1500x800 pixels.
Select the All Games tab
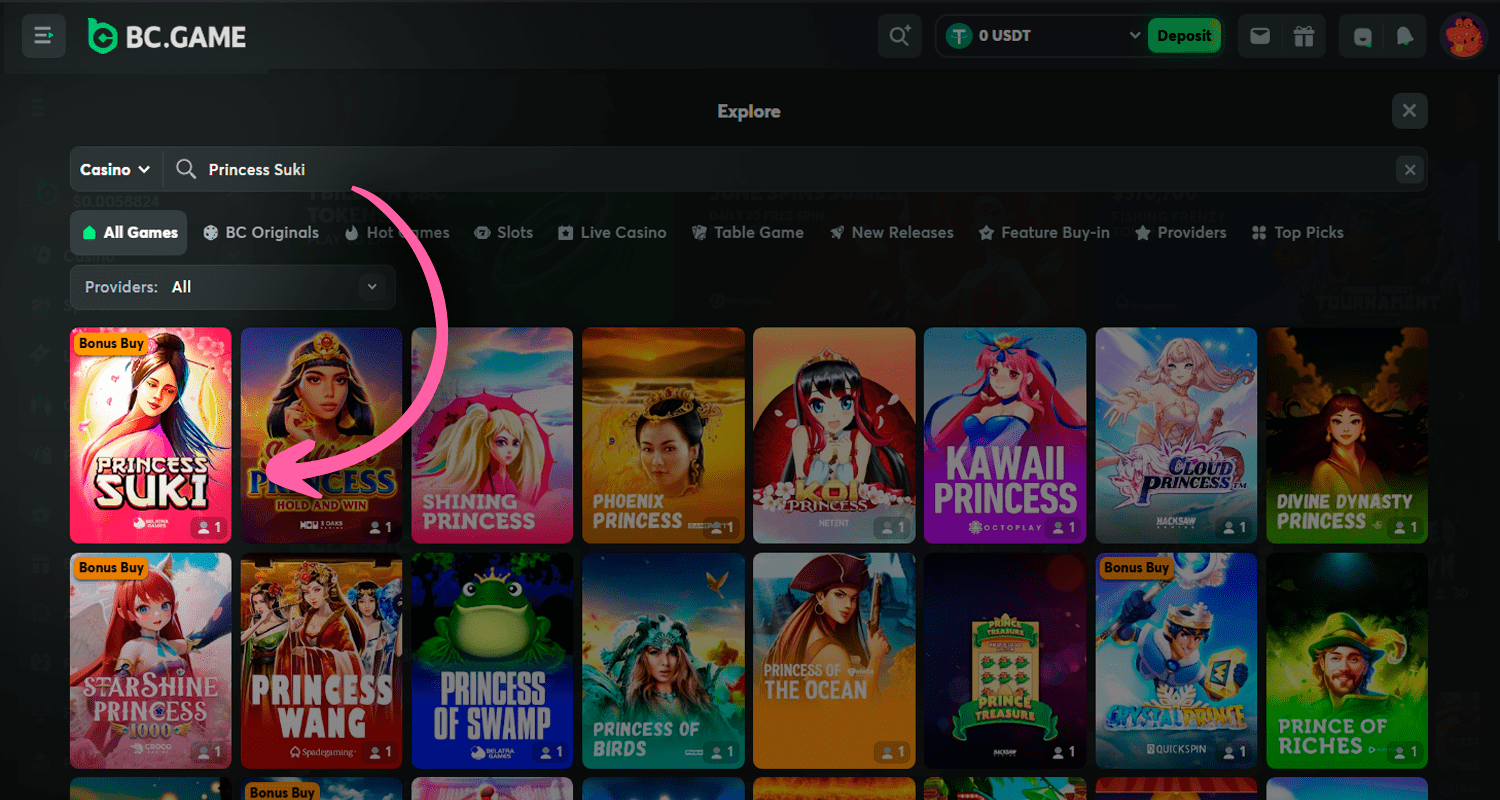pos(130,232)
